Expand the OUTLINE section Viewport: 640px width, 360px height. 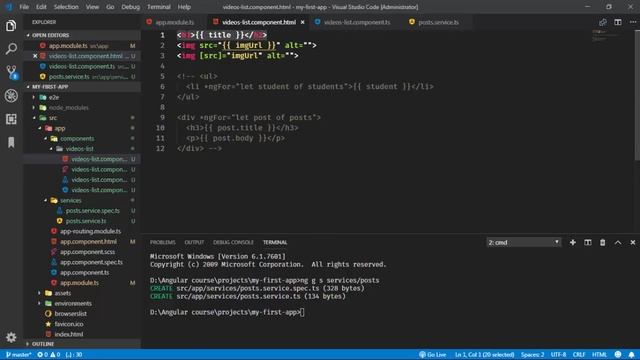(x=82, y=344)
